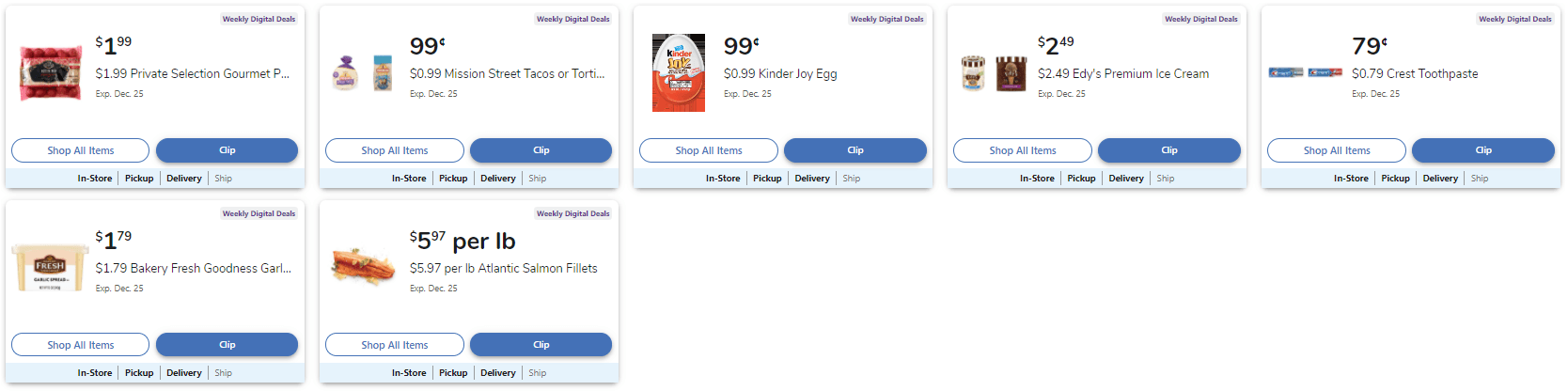
Task: Clip the Kinder Joy Egg coupon
Action: [855, 150]
